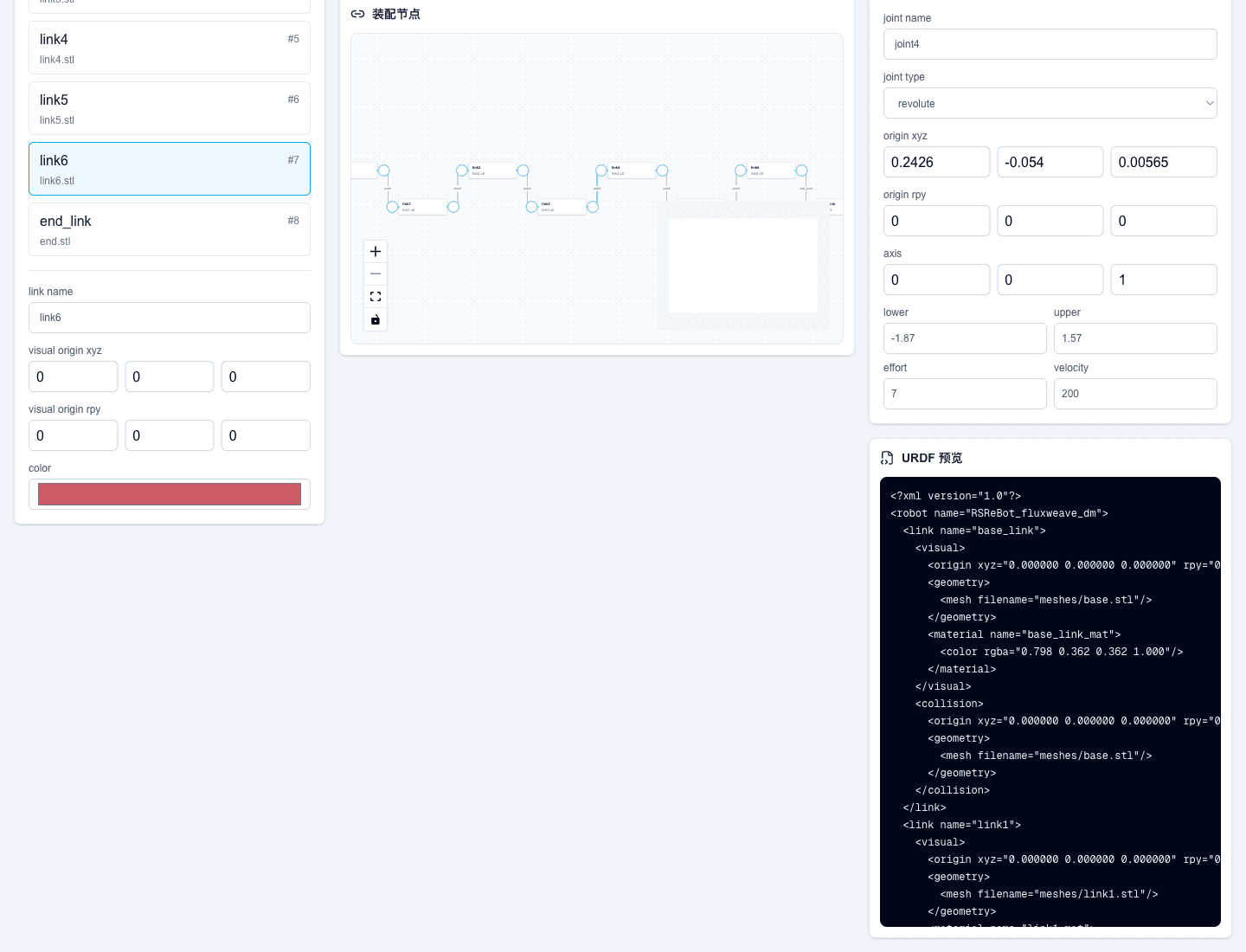Edit the joint name field showing joint4
Viewport: 1246px width, 952px height.
pyautogui.click(x=1050, y=44)
